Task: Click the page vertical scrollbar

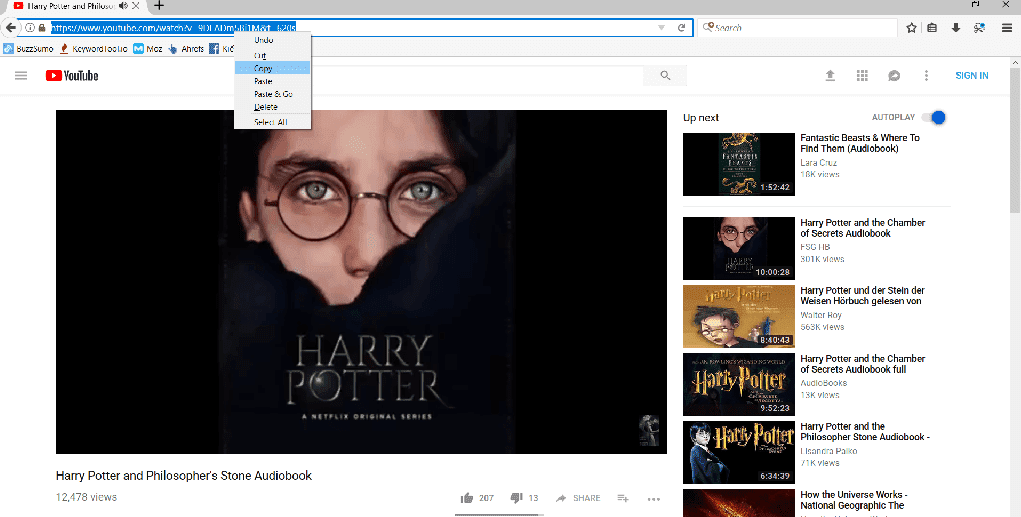Action: [x=1015, y=139]
